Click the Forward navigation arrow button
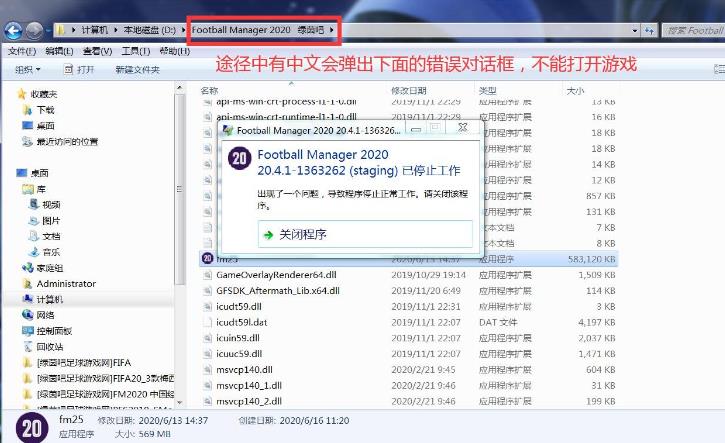725x443 pixels. click(x=34, y=31)
